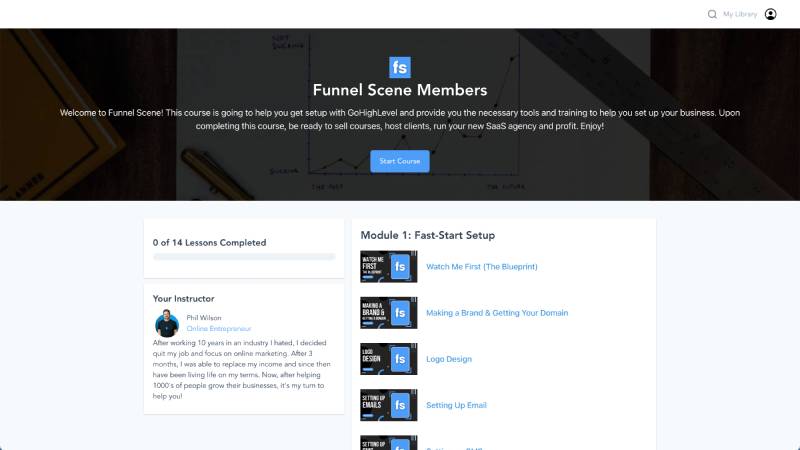Open the user profile account icon
The image size is (800, 450).
pos(770,14)
